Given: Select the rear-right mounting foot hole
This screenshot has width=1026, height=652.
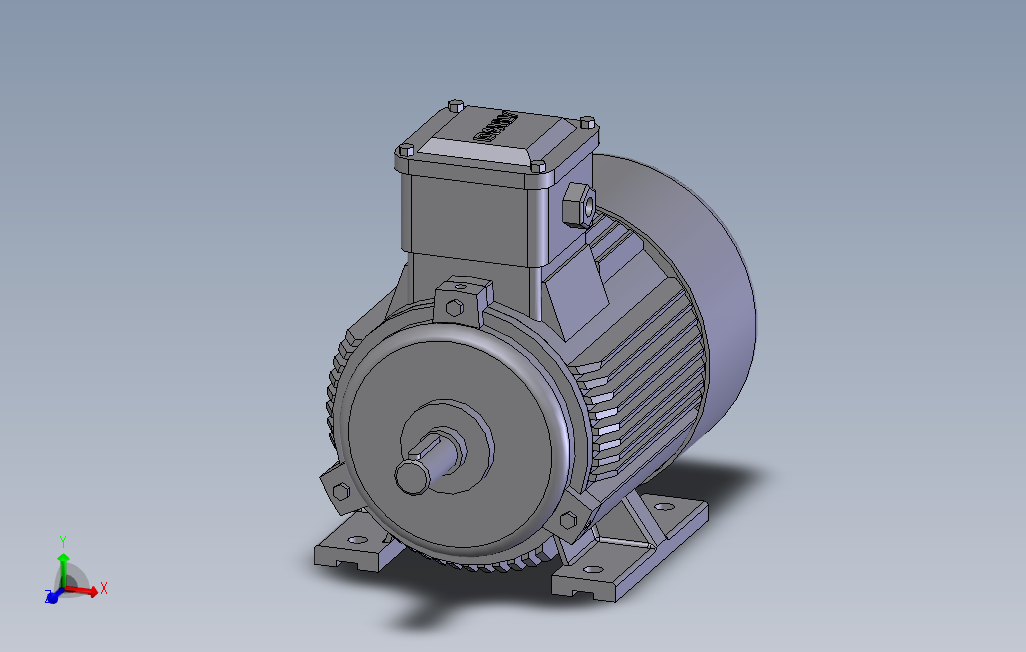Looking at the screenshot, I should (x=663, y=507).
